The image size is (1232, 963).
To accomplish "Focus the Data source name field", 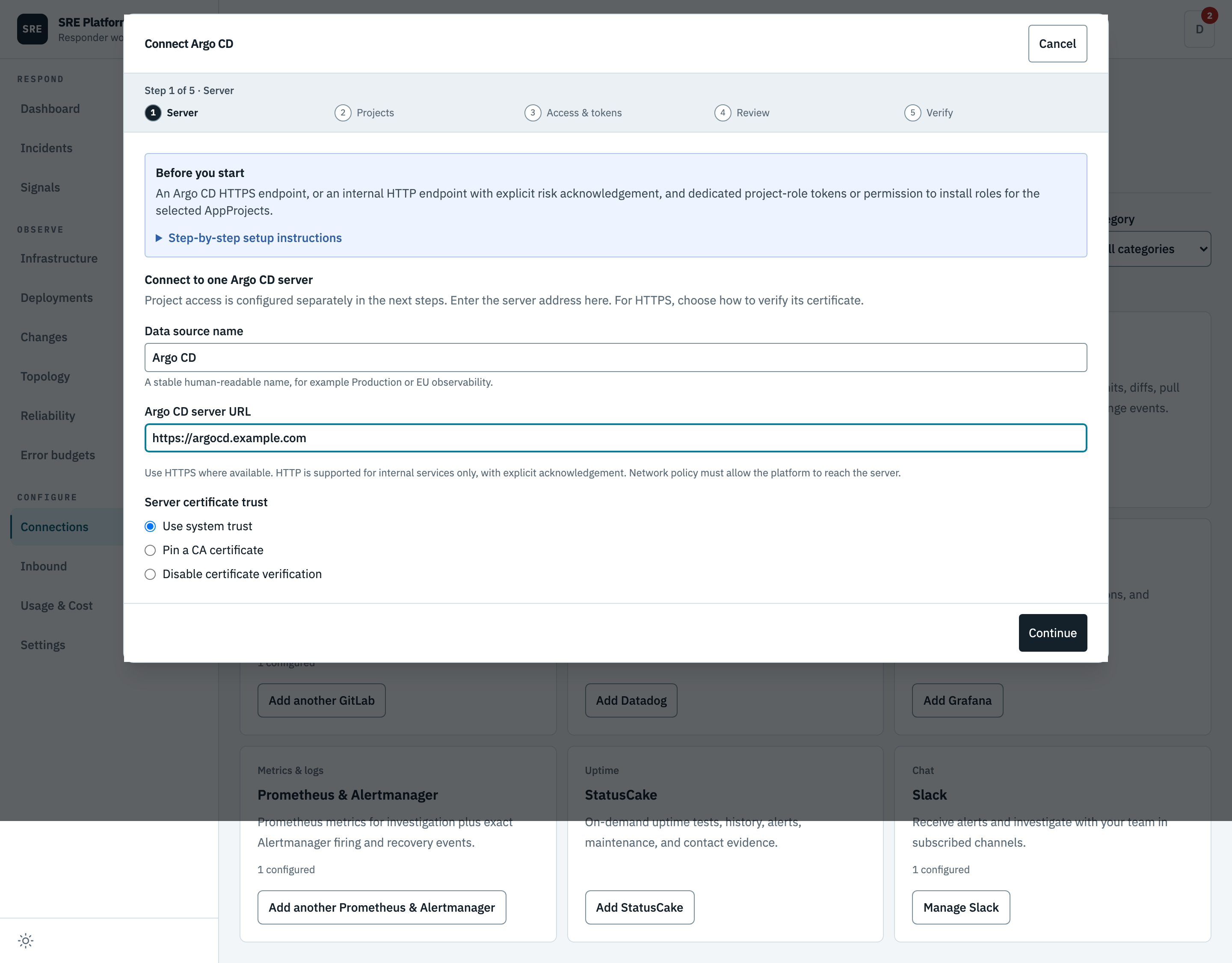I will click(x=616, y=357).
